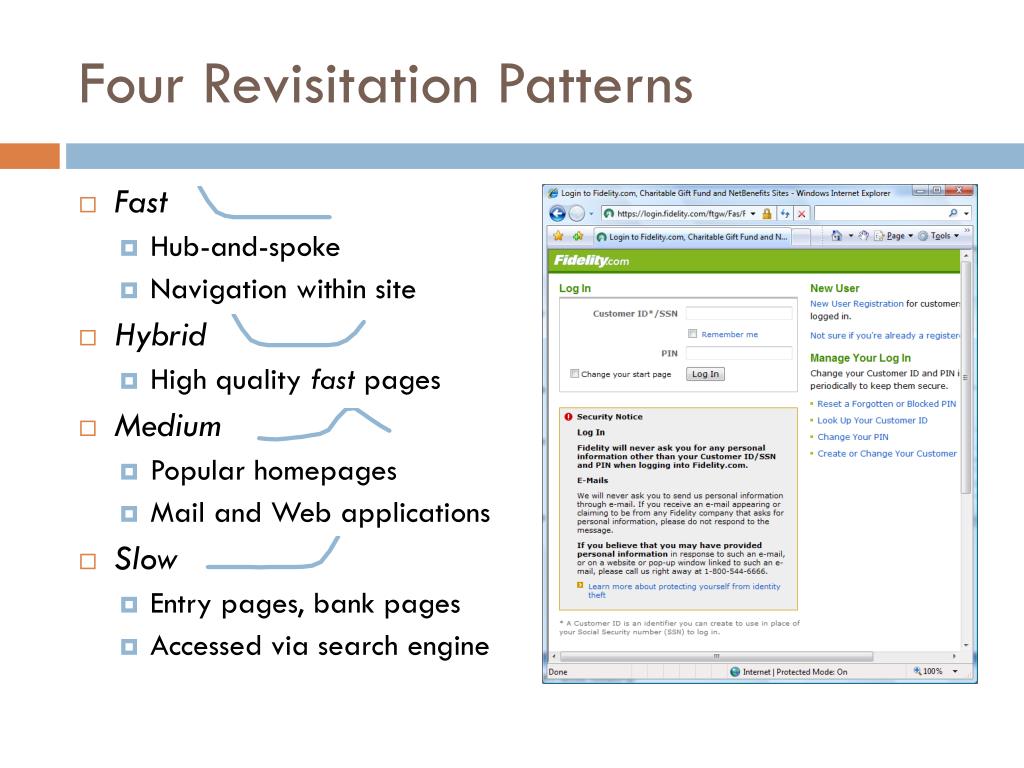Click the Internet Protected Mode On status

[x=795, y=671]
